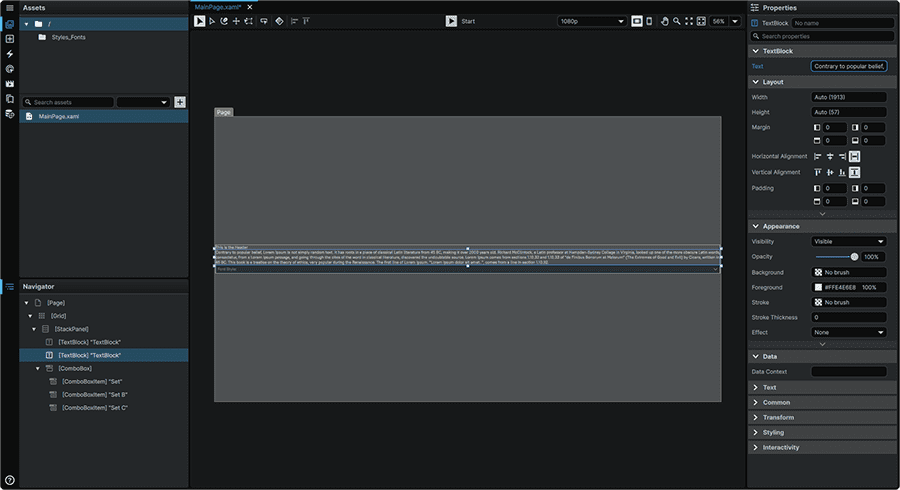This screenshot has width=900, height=490.
Task: Select the hand pan tool
Action: pos(664,21)
